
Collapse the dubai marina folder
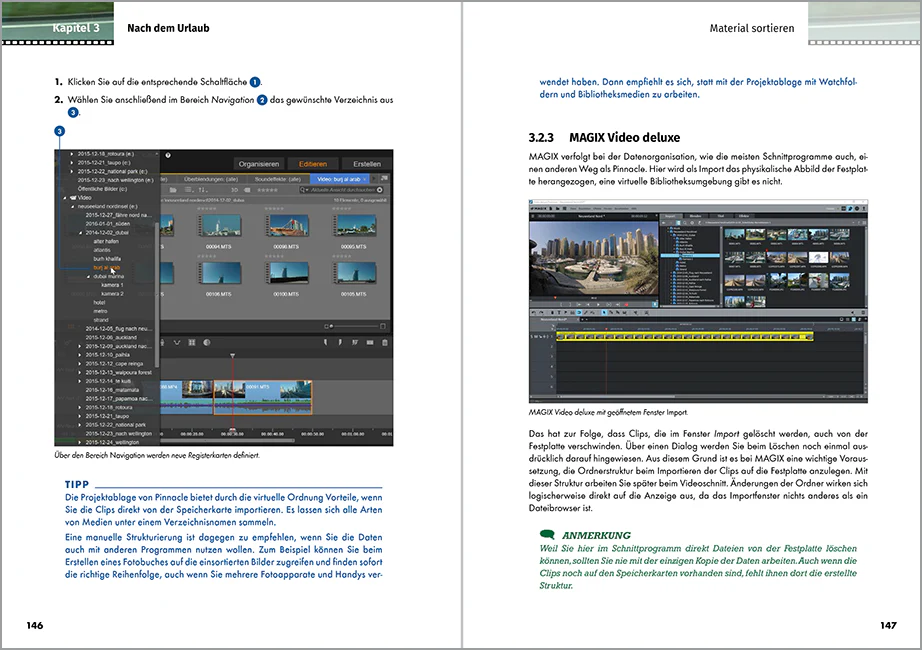88,276
